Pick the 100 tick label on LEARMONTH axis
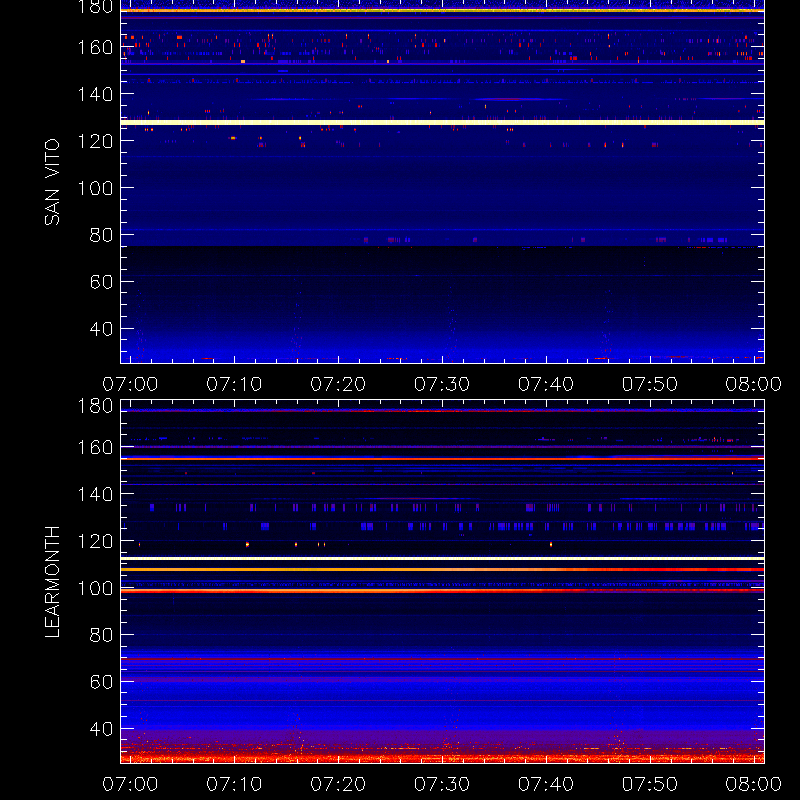 [95, 588]
